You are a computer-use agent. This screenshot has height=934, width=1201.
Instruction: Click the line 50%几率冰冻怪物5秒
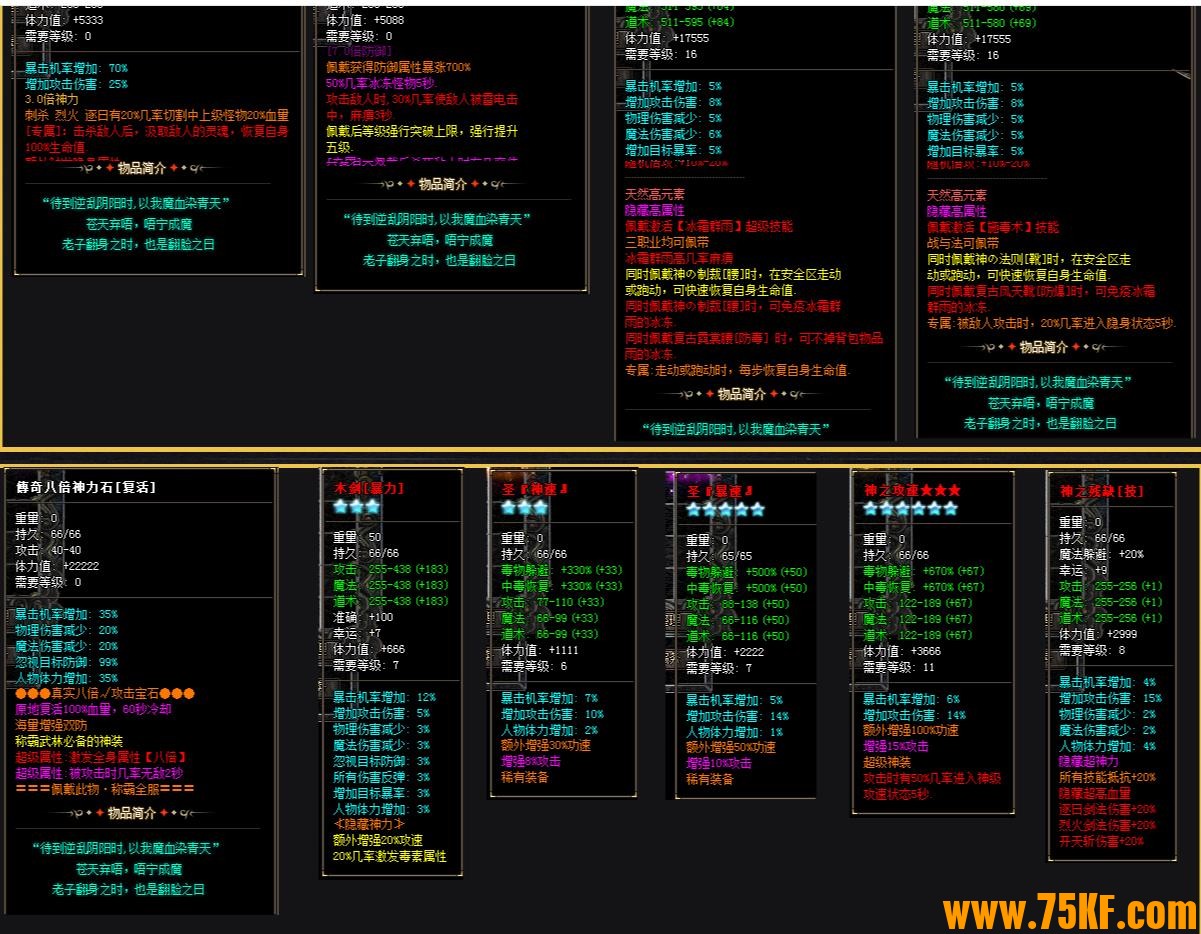click(383, 83)
